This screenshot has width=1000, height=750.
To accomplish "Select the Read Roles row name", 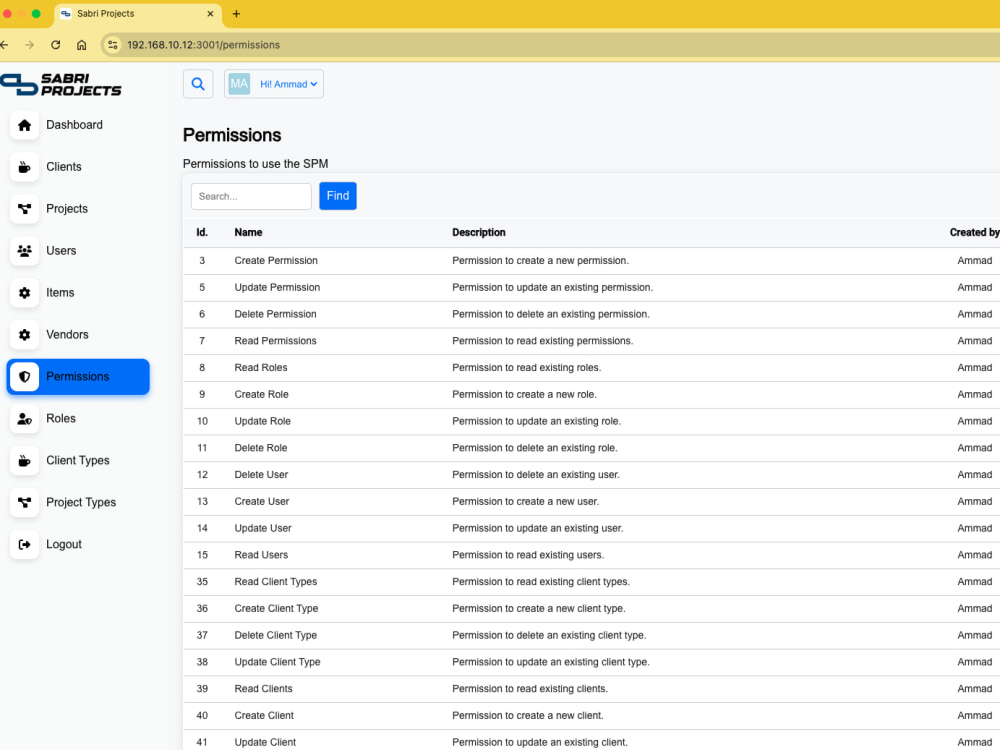I will pos(261,367).
